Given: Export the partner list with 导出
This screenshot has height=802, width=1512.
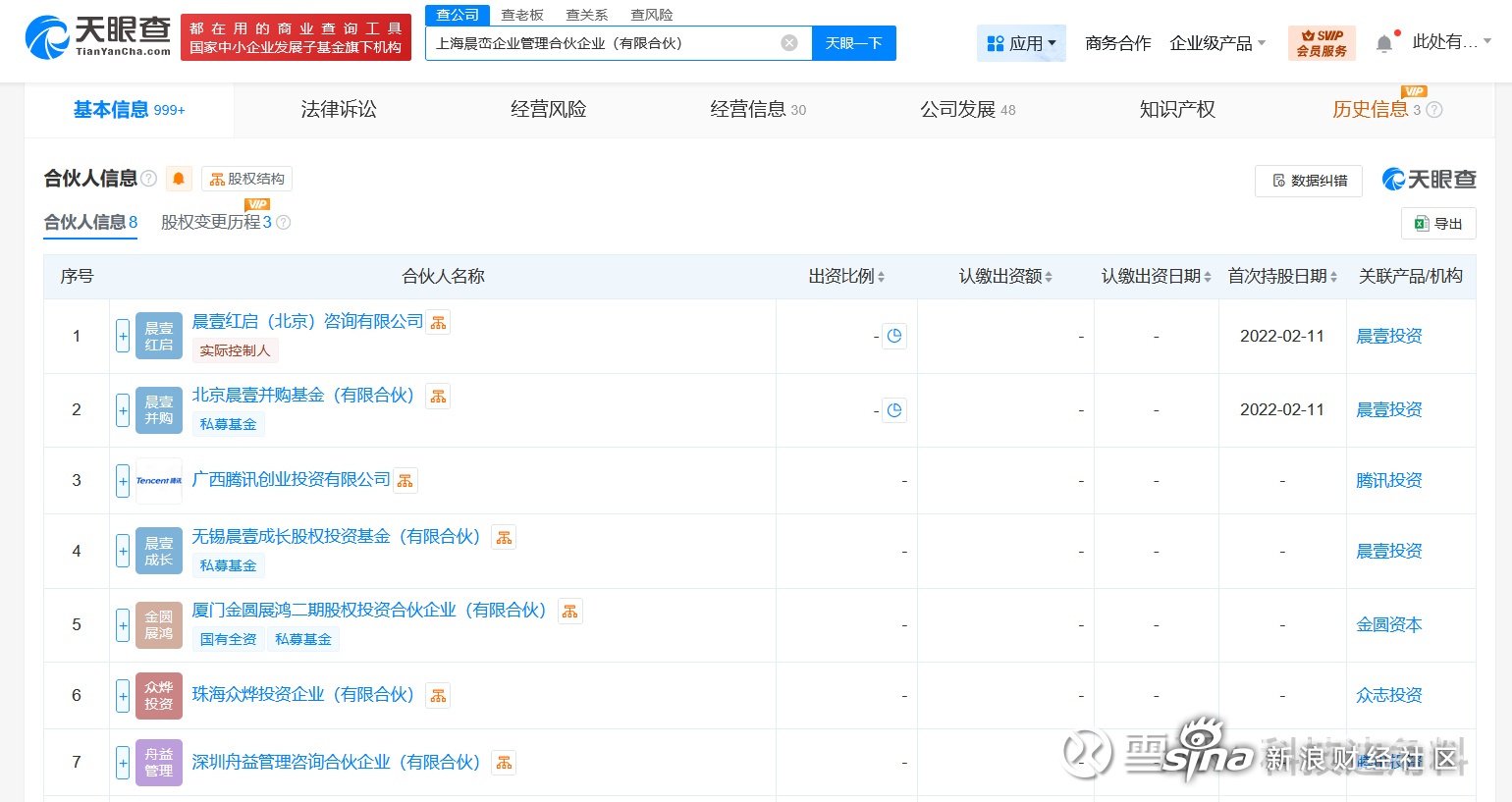Looking at the screenshot, I should (1438, 224).
